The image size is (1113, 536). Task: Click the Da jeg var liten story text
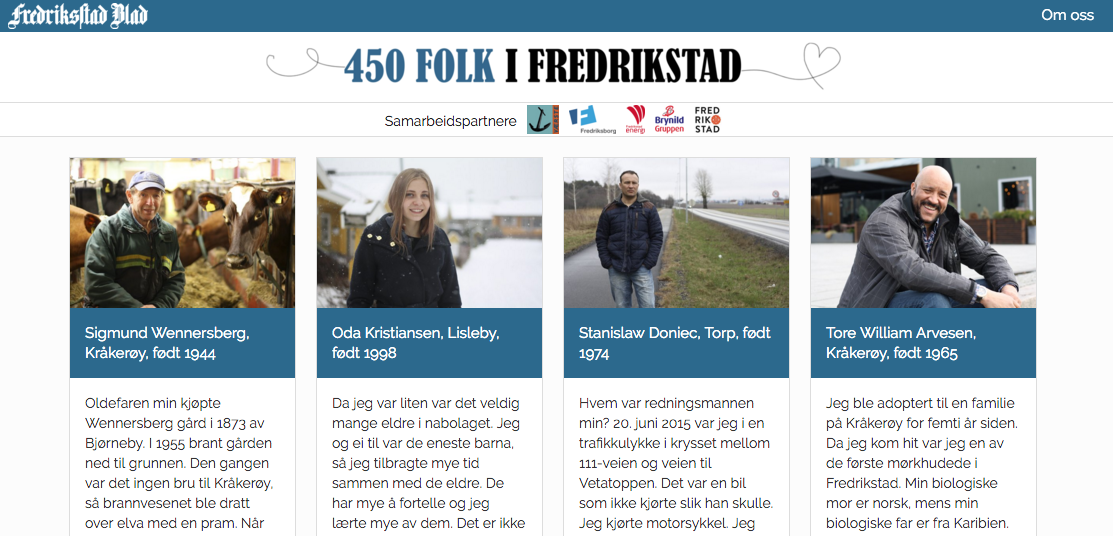pyautogui.click(x=428, y=464)
